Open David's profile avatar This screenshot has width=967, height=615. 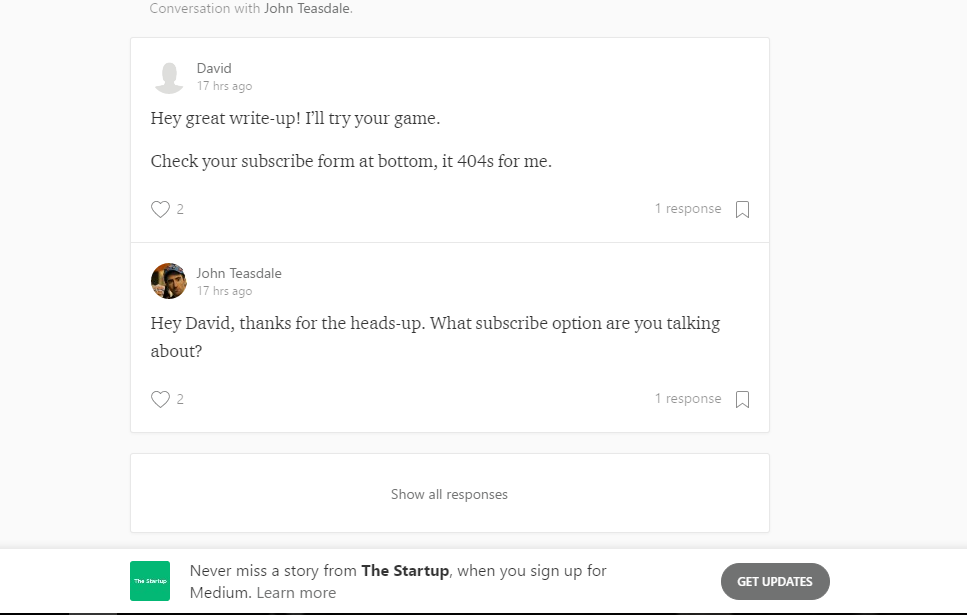pyautogui.click(x=168, y=76)
